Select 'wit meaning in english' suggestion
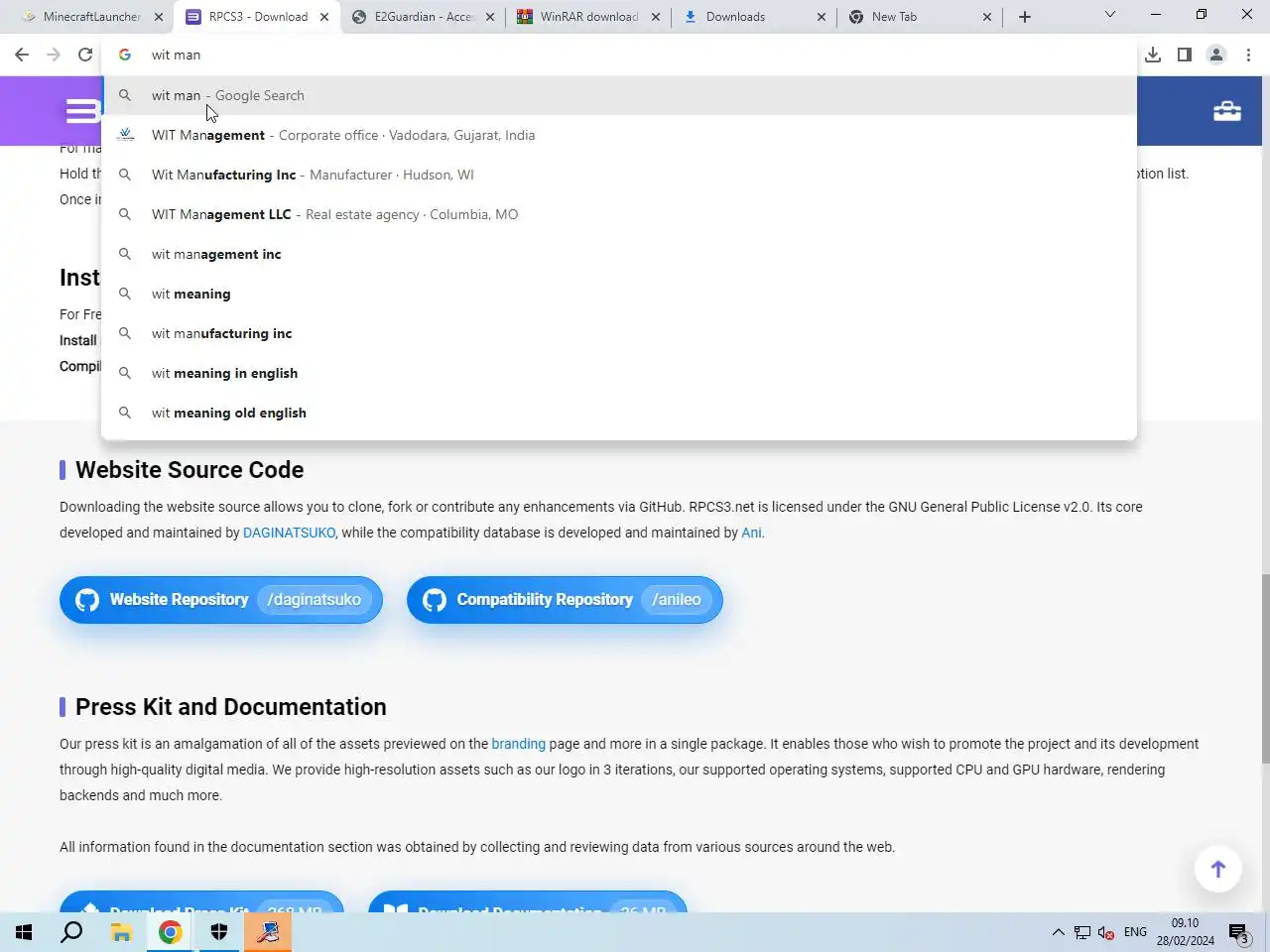 [619, 373]
